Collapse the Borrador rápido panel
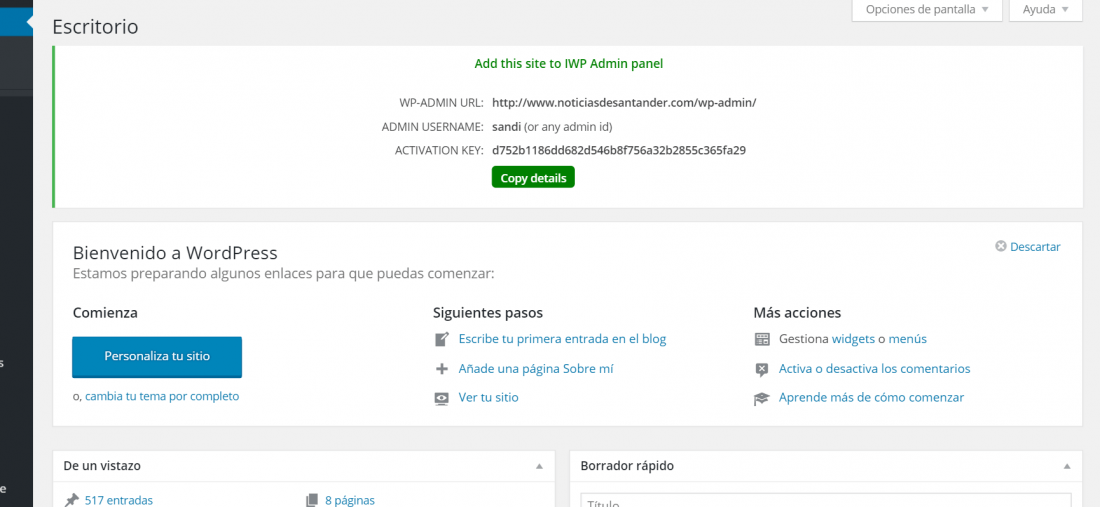This screenshot has height=507, width=1100. point(1066,466)
